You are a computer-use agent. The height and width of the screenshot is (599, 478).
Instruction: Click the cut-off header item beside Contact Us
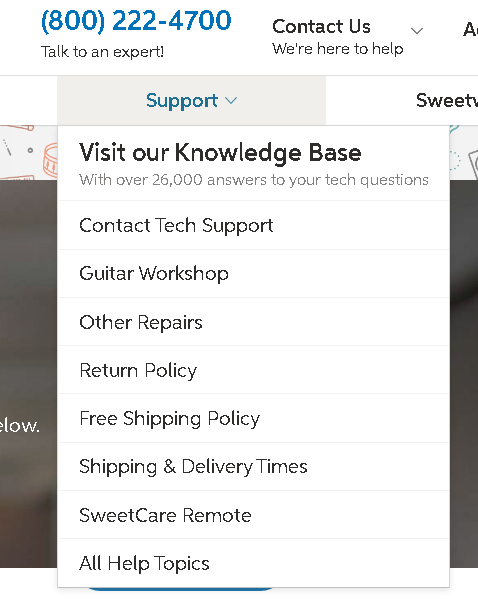click(470, 29)
